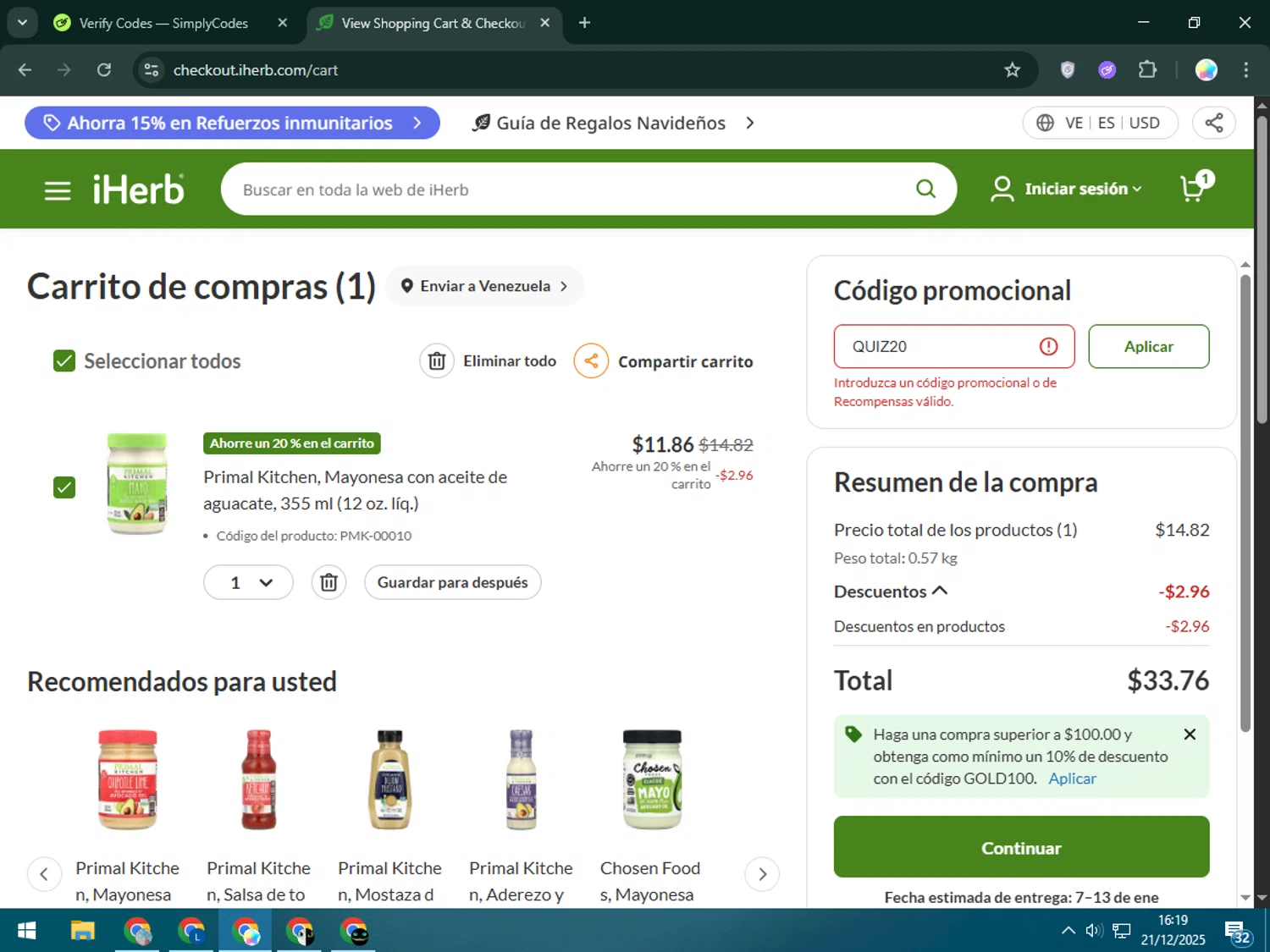1270x952 pixels.
Task: Open the taskbar notification center
Action: pos(1237,933)
